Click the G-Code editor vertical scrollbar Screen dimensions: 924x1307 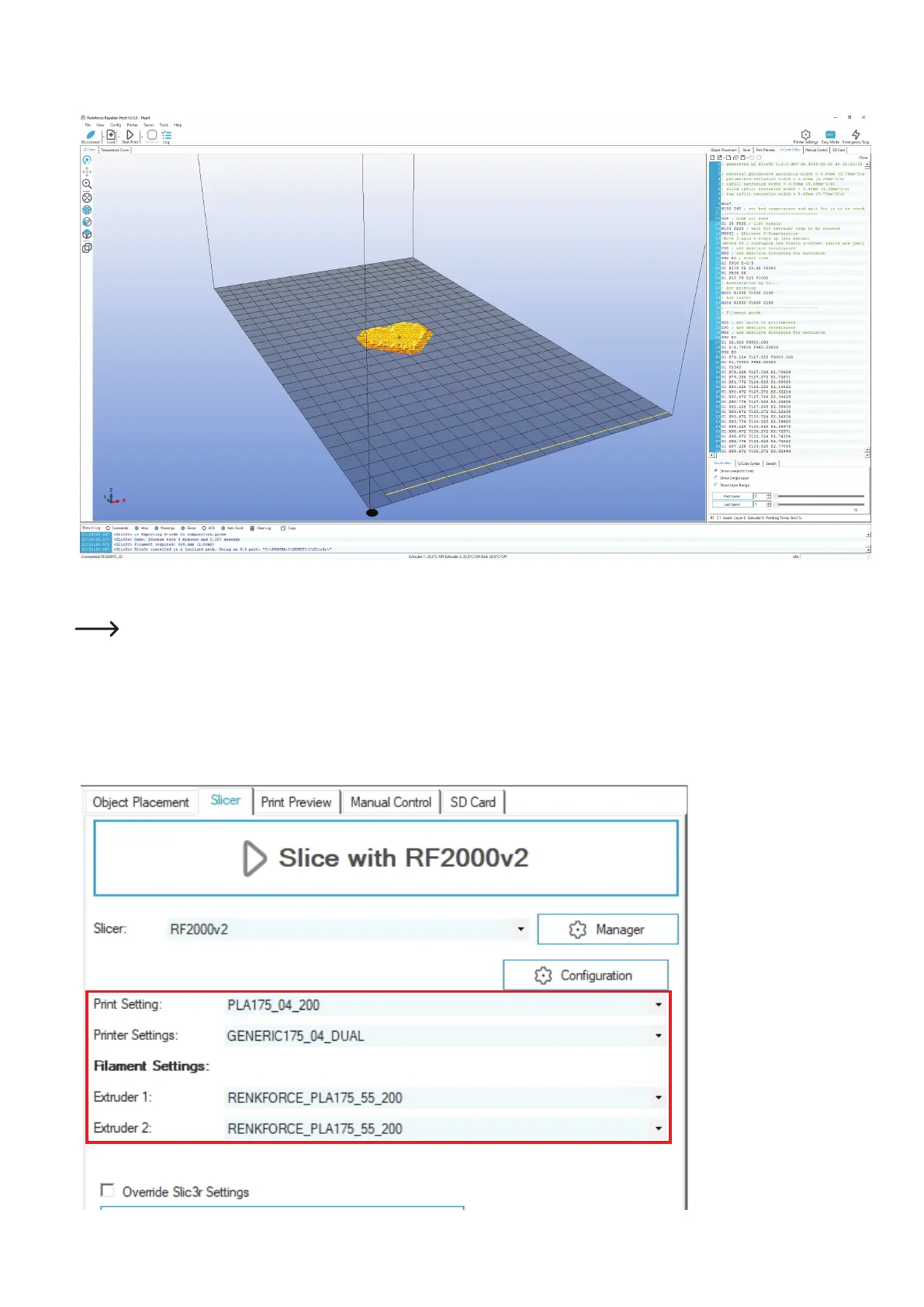[867, 307]
